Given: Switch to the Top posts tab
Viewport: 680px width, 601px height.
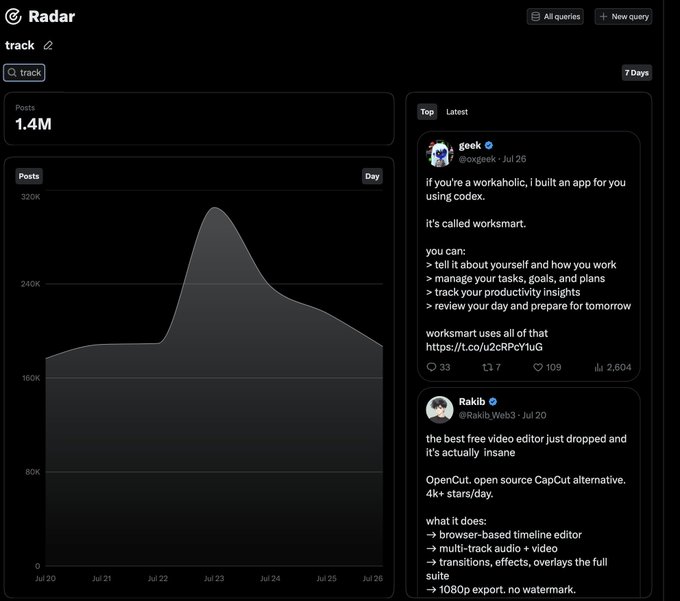Looking at the screenshot, I should point(427,112).
